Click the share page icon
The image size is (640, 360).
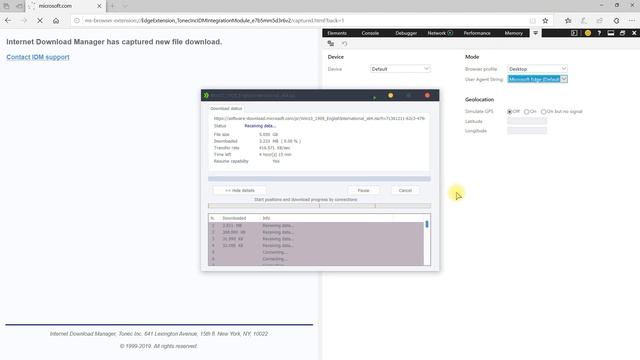pos(600,20)
